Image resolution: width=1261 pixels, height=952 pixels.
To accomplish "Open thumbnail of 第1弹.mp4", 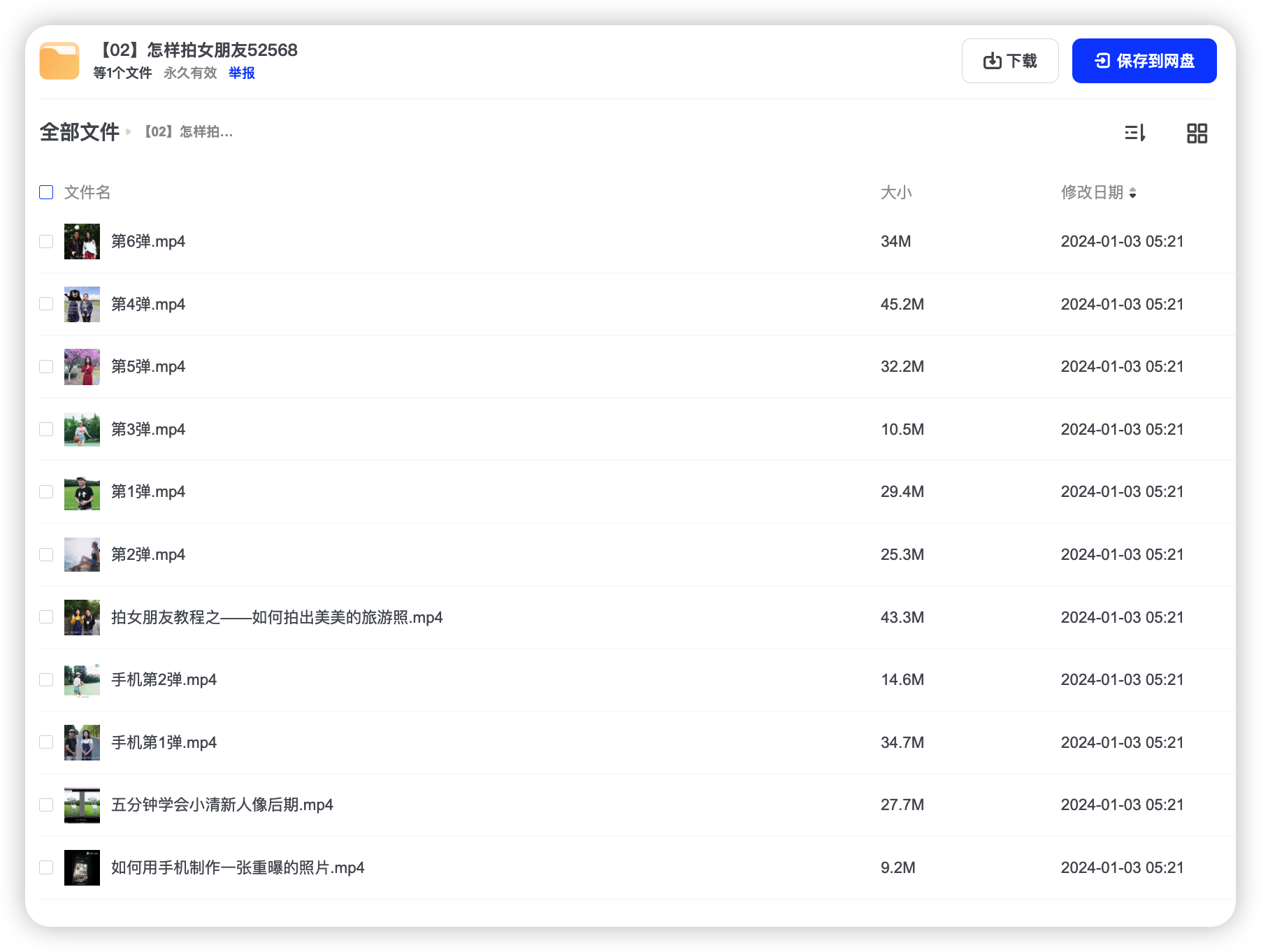I will pyautogui.click(x=82, y=491).
